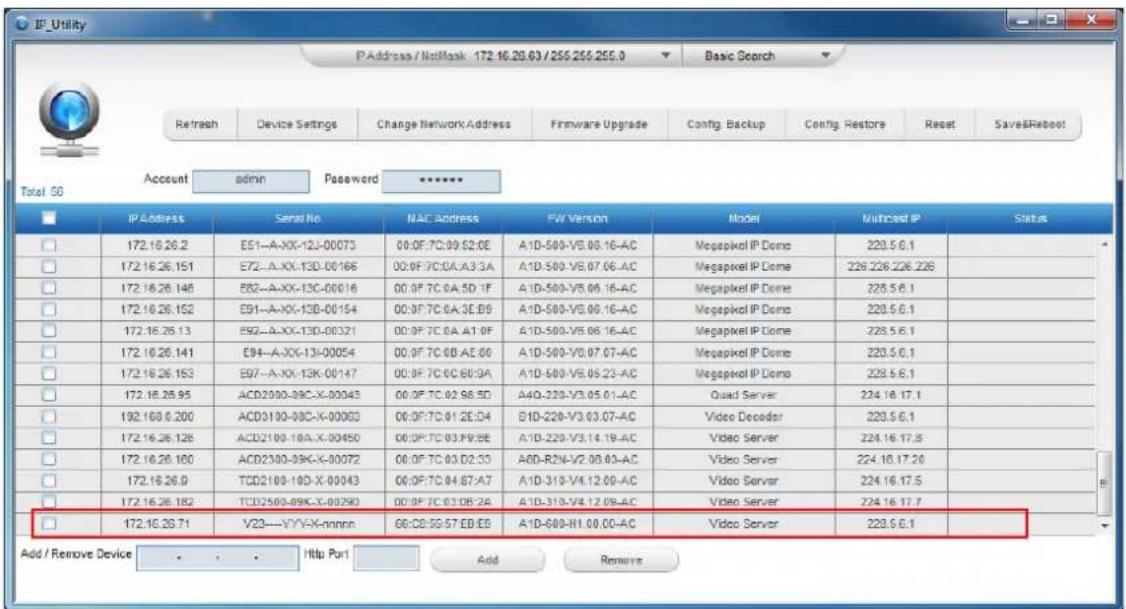This screenshot has height=609, width=1126.
Task: Click the Refresh button
Action: click(x=196, y=124)
